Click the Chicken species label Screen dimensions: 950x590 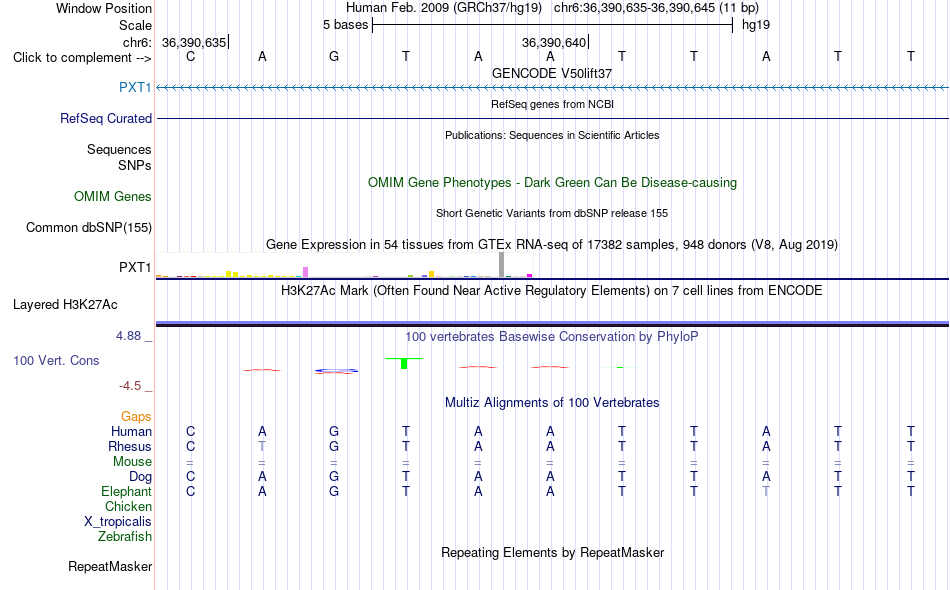[128, 506]
